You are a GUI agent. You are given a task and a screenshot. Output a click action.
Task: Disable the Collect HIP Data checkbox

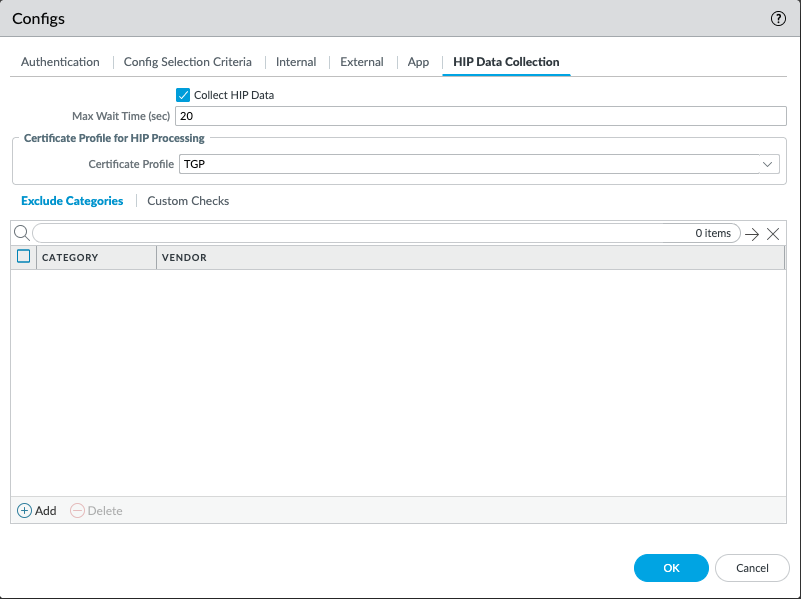pyautogui.click(x=182, y=94)
